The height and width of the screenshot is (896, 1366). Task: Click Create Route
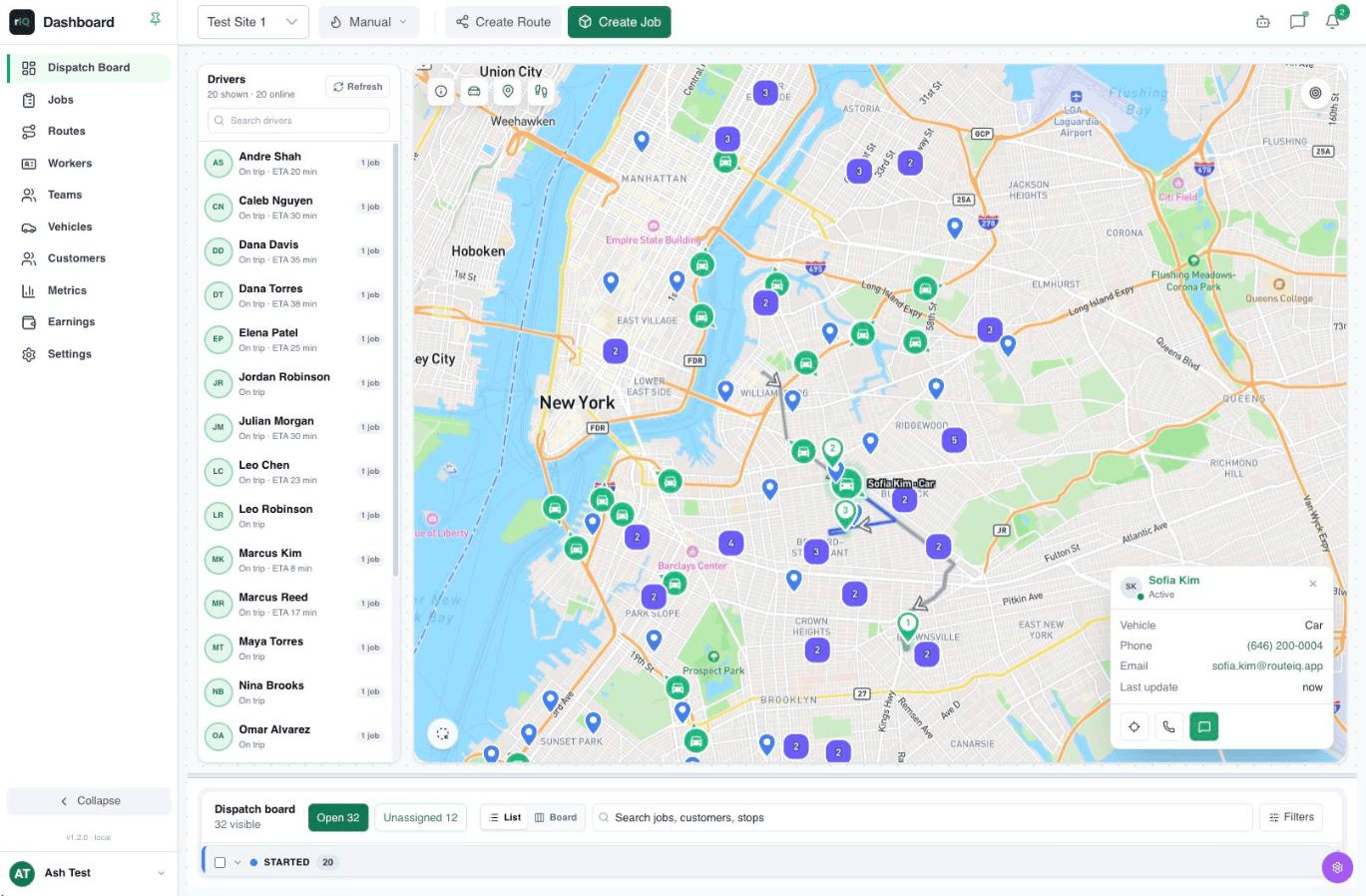click(503, 22)
